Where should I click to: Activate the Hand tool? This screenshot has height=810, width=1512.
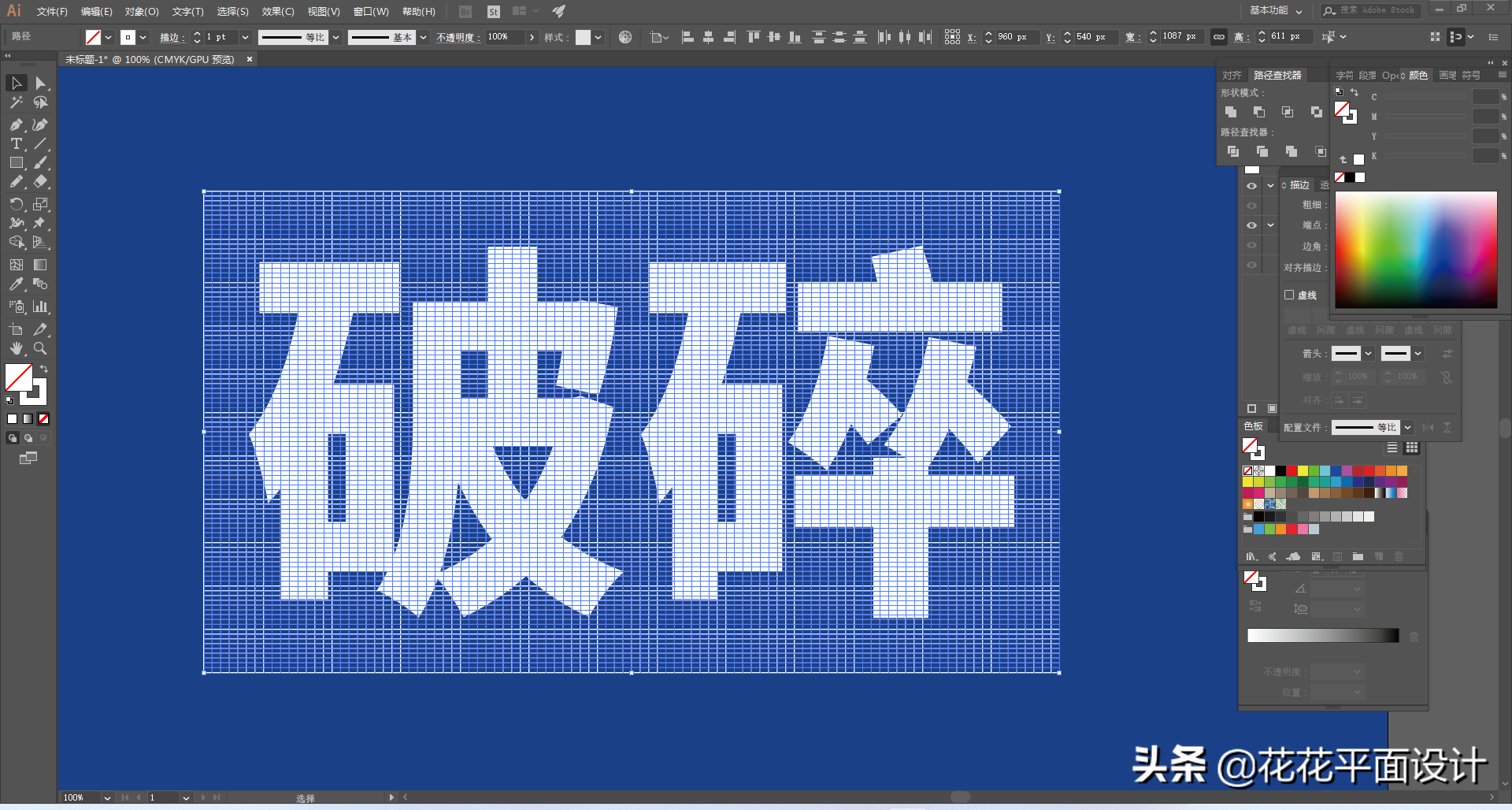pos(17,348)
